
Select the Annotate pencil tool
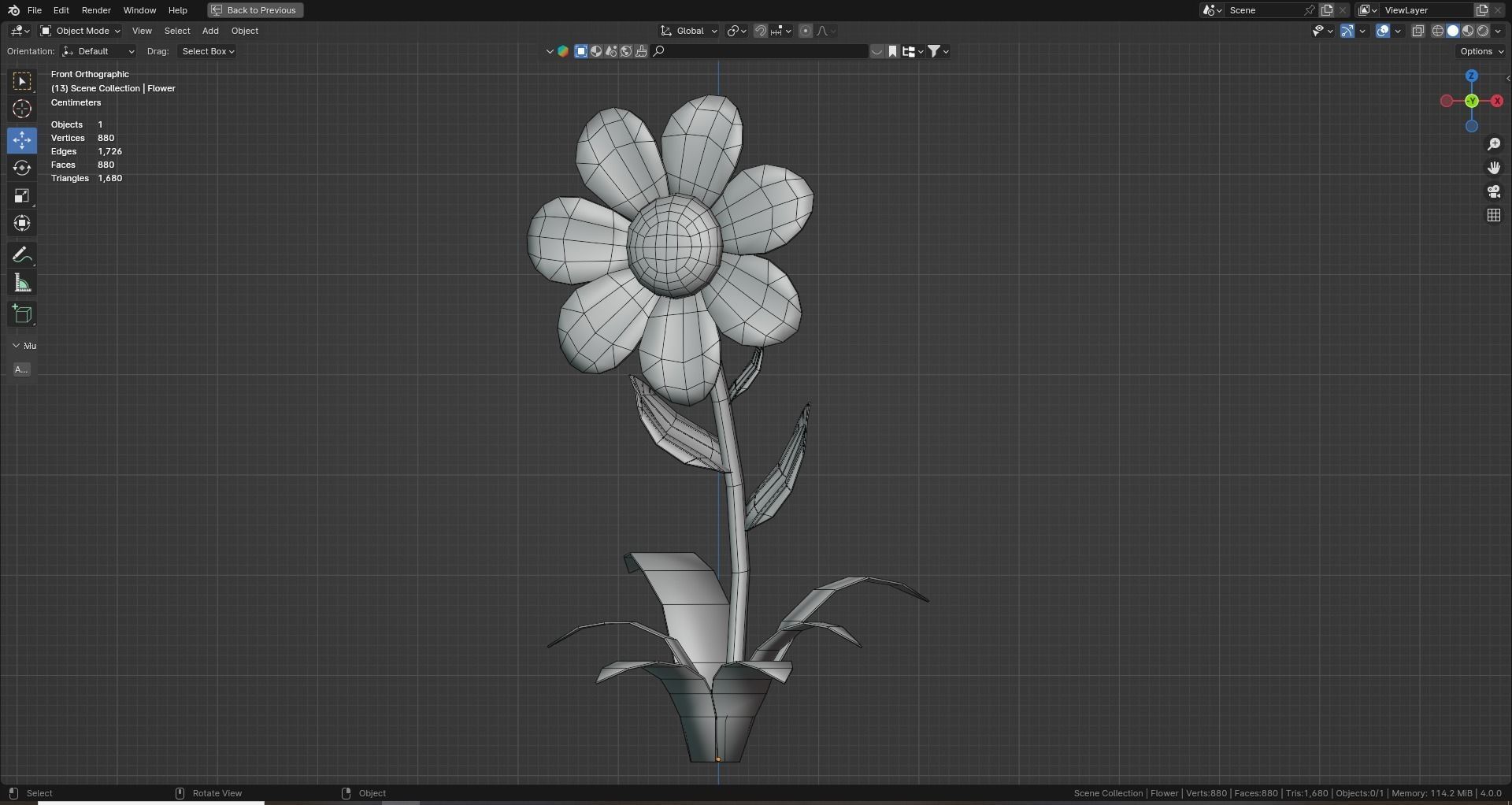(22, 254)
